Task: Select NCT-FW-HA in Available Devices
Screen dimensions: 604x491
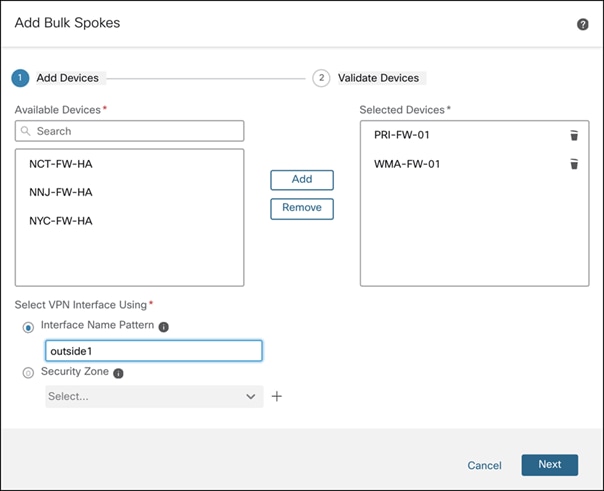Action: (61, 163)
